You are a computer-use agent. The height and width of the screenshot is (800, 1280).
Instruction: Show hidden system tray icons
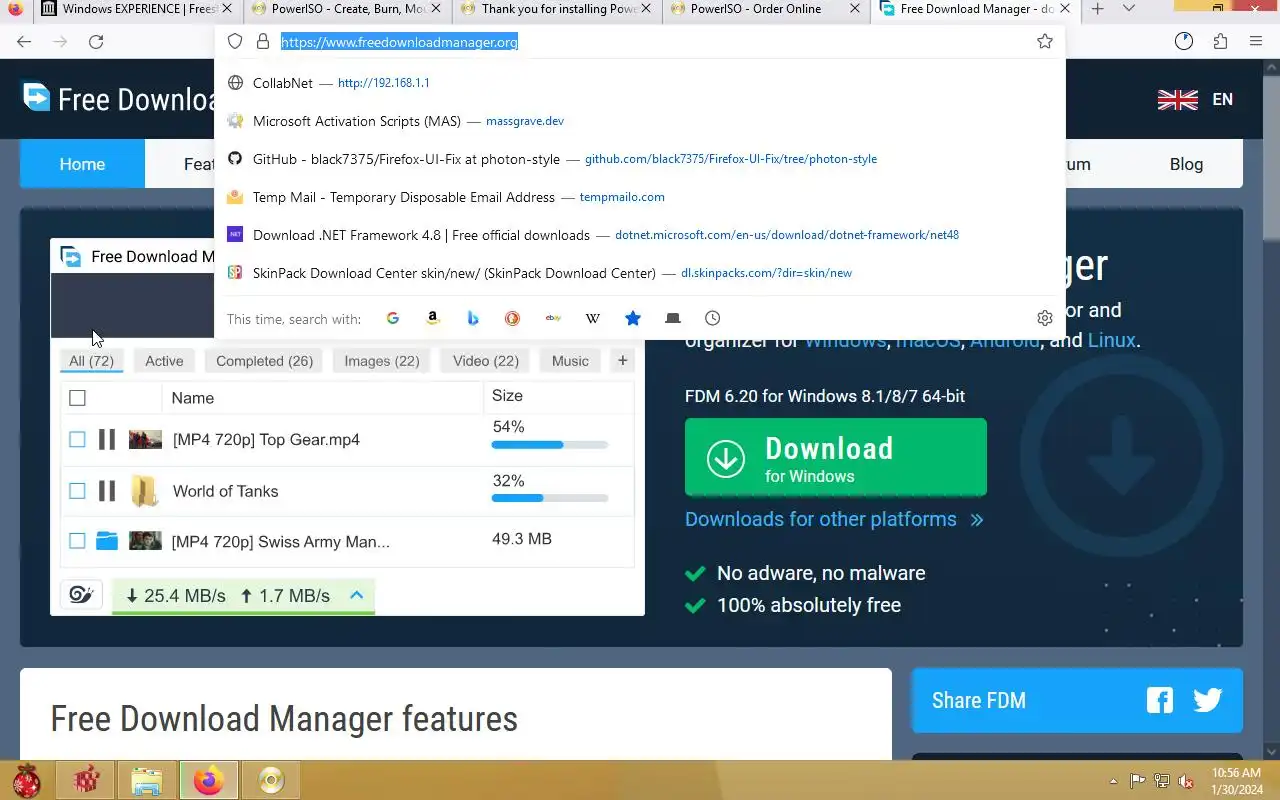click(1113, 781)
